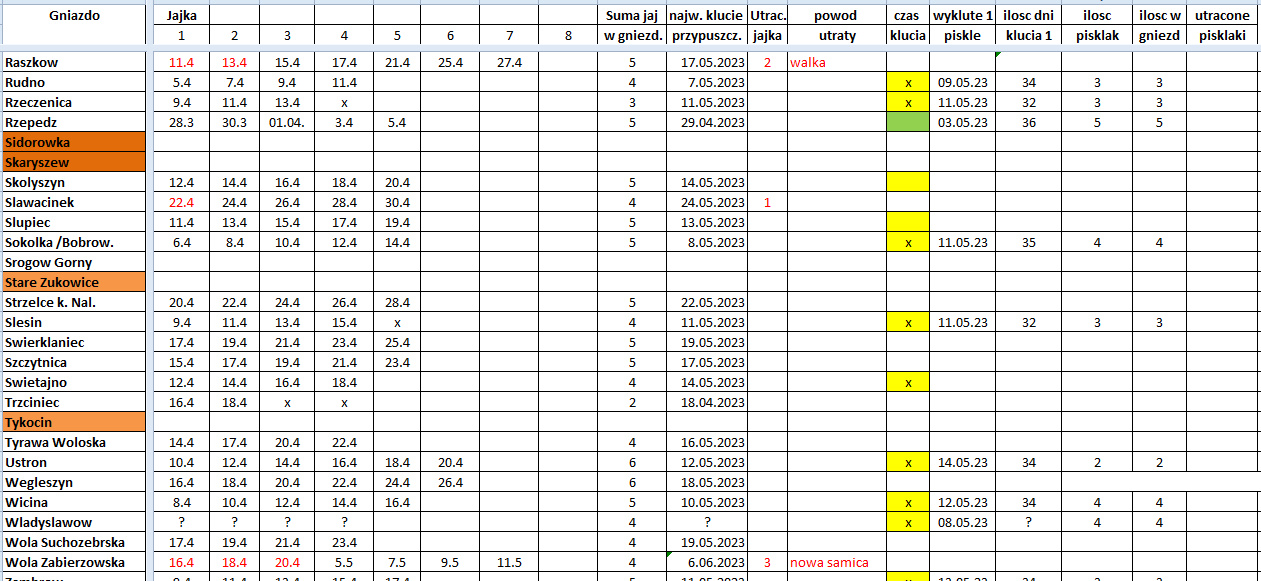1261x581 pixels.
Task: Click the ilosc dni header cell
Action: 1029,16
